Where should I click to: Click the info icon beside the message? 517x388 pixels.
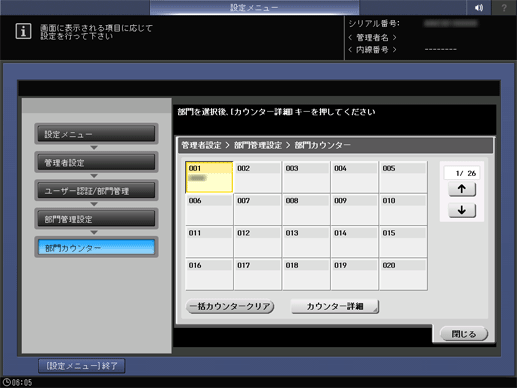[x=23, y=31]
